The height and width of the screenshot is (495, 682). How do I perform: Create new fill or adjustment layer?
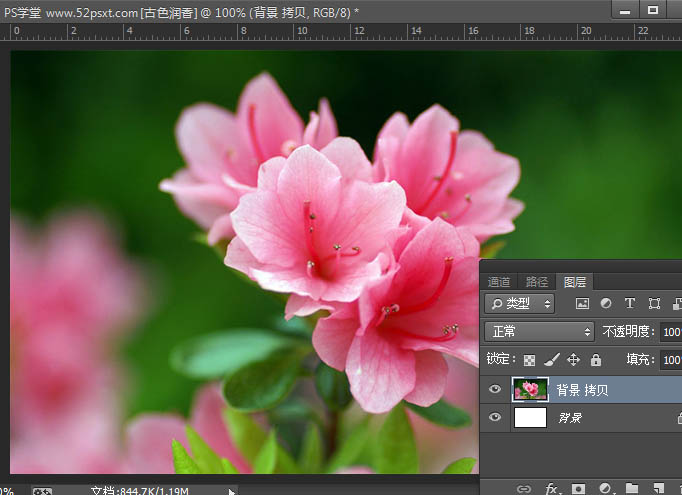[605, 488]
